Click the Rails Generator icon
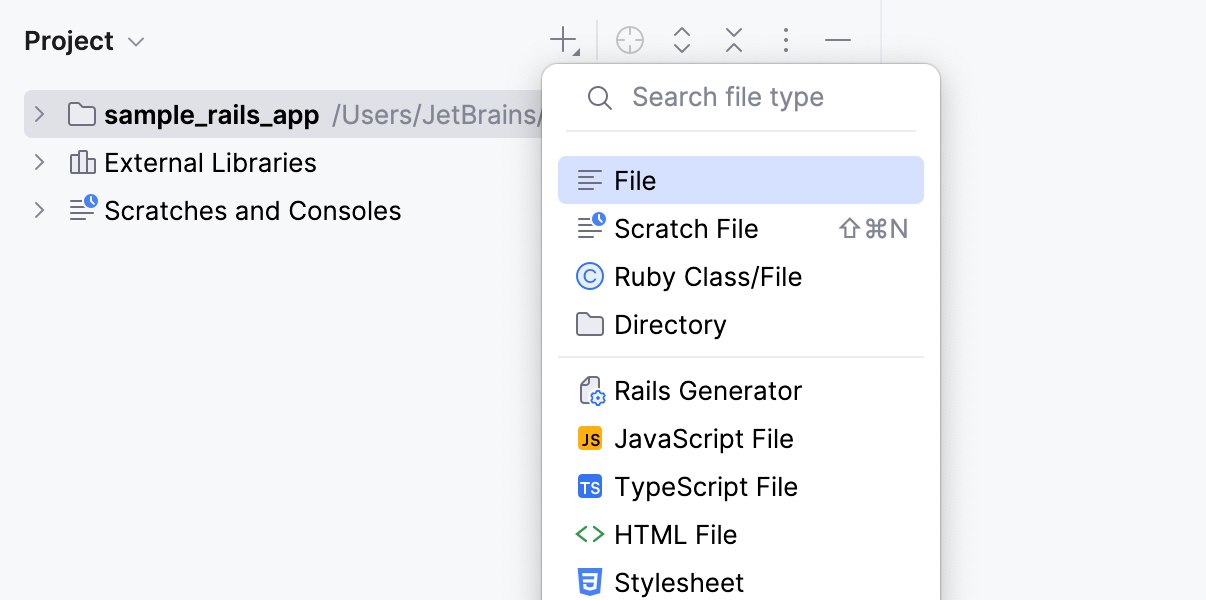1206x600 pixels. (591, 390)
